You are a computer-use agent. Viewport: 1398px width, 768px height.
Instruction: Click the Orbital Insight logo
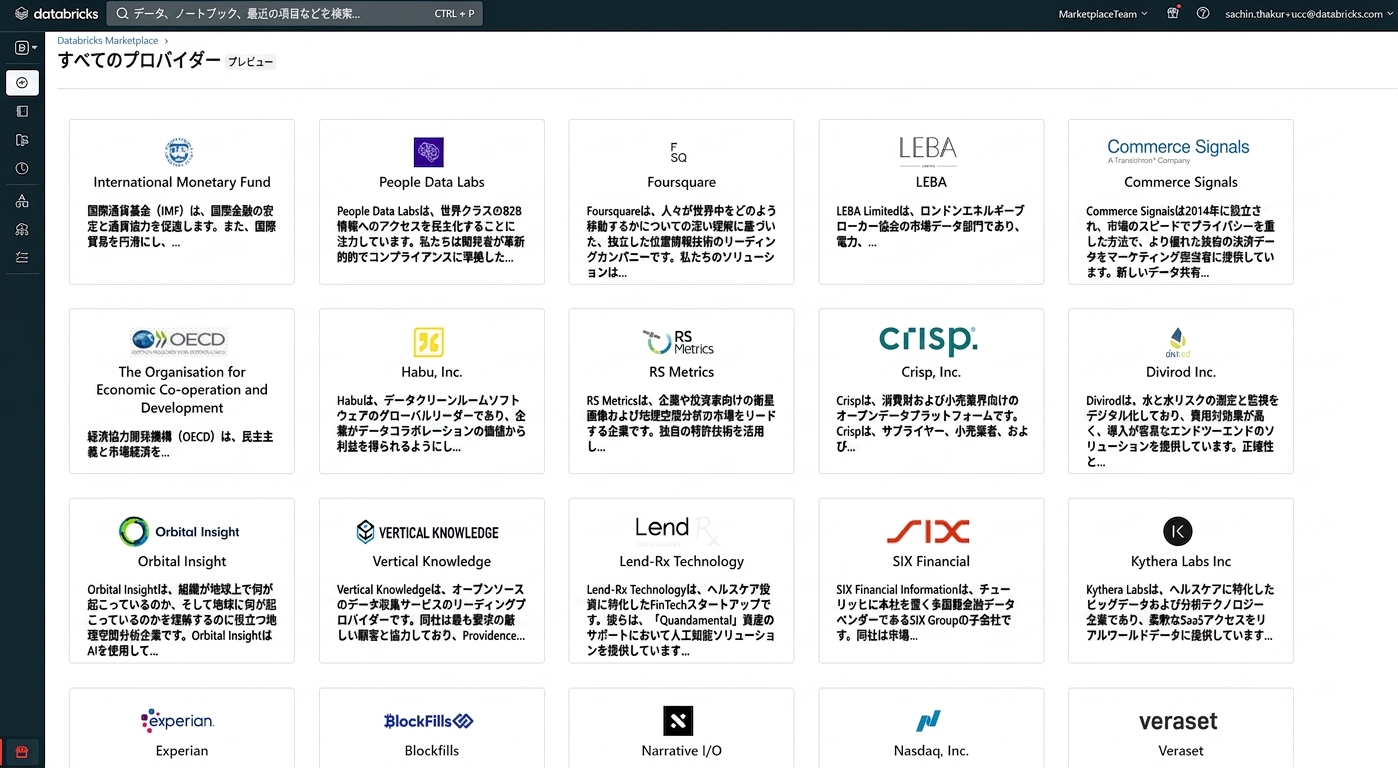click(x=179, y=532)
